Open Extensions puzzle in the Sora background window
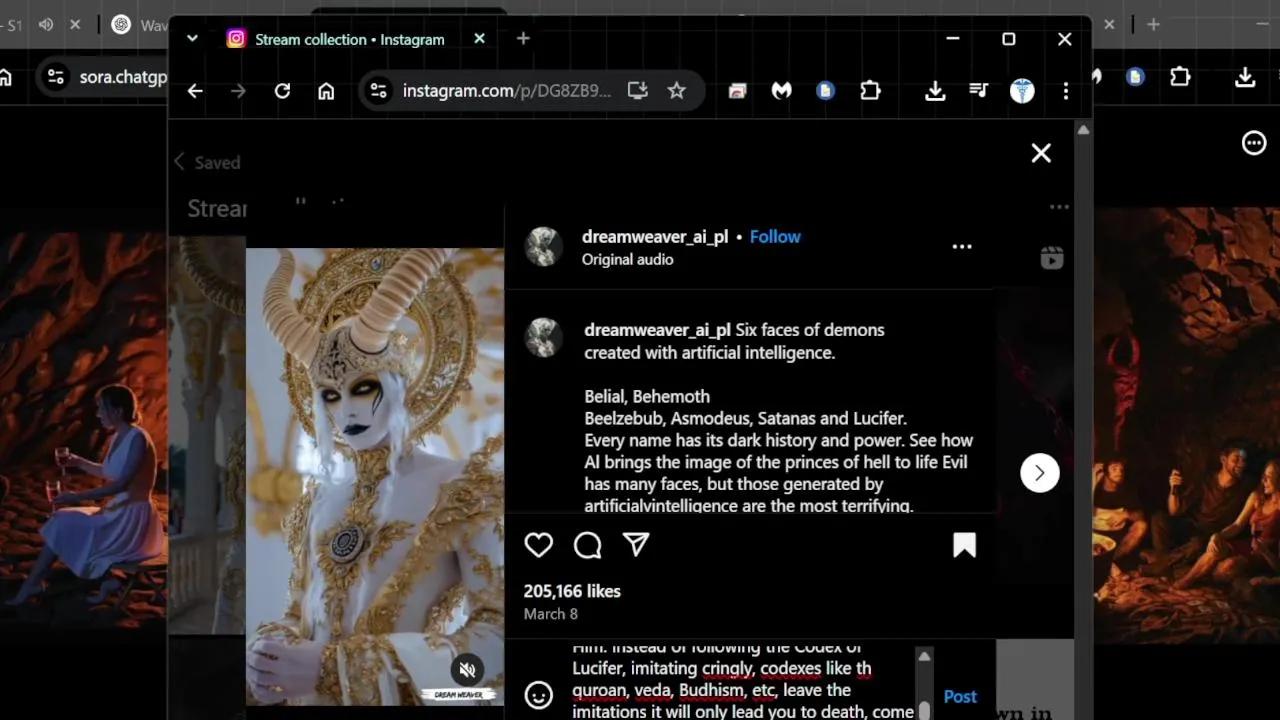Image resolution: width=1280 pixels, height=720 pixels. click(x=1180, y=77)
